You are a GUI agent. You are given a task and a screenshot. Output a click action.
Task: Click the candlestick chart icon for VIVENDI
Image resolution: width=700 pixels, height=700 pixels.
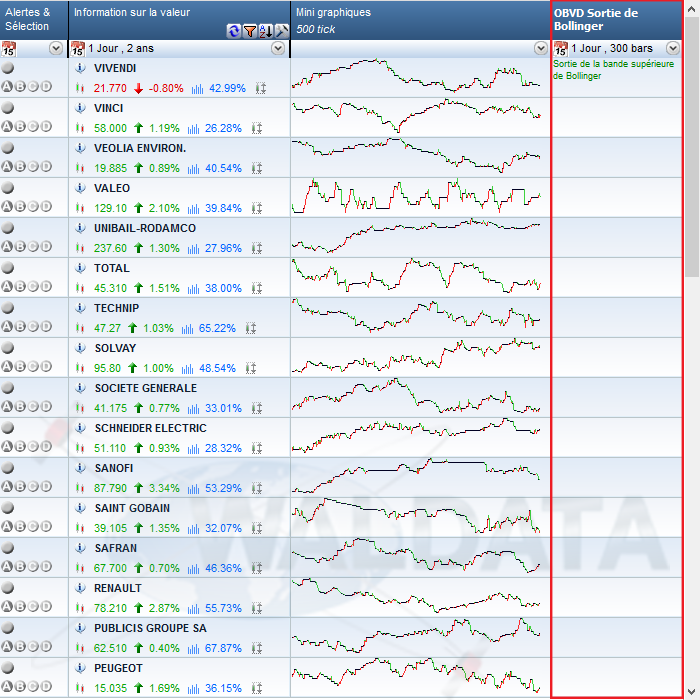pyautogui.click(x=80, y=88)
